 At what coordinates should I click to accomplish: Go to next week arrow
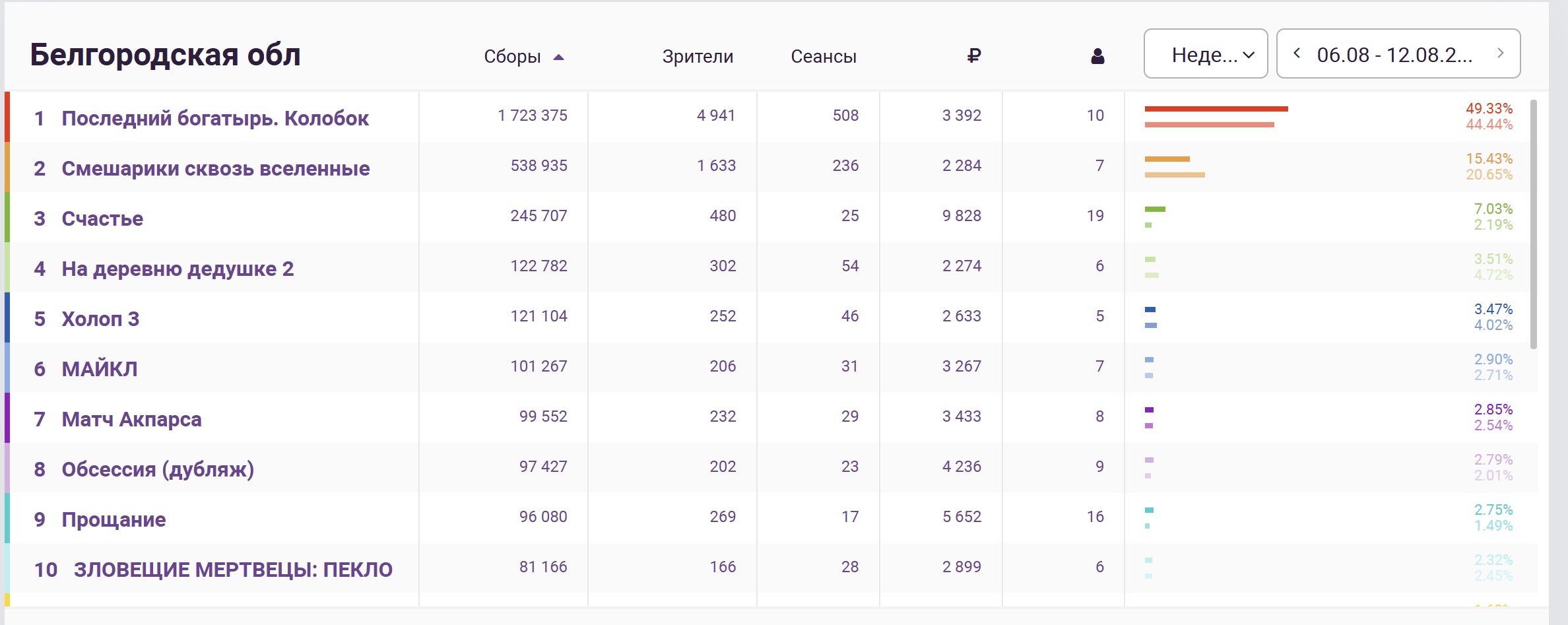click(1500, 53)
